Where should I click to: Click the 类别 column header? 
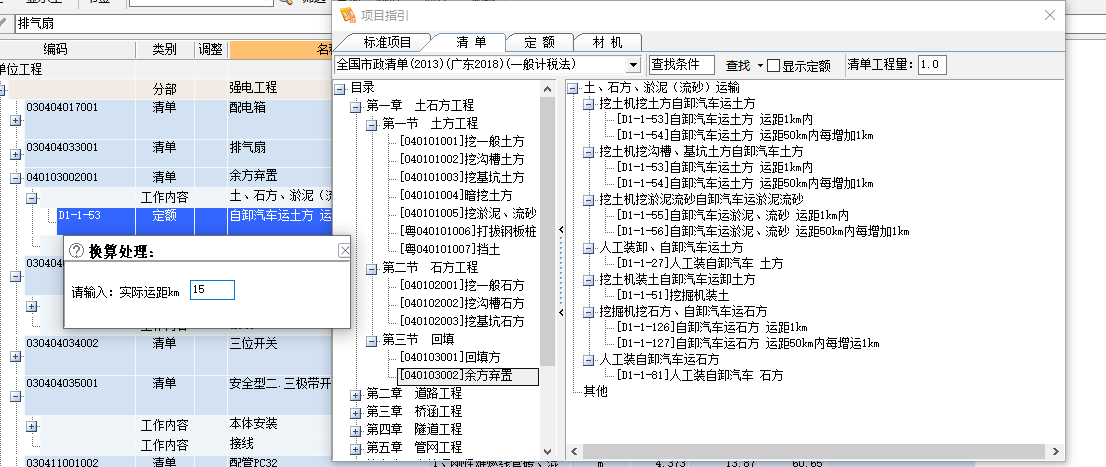(x=165, y=49)
